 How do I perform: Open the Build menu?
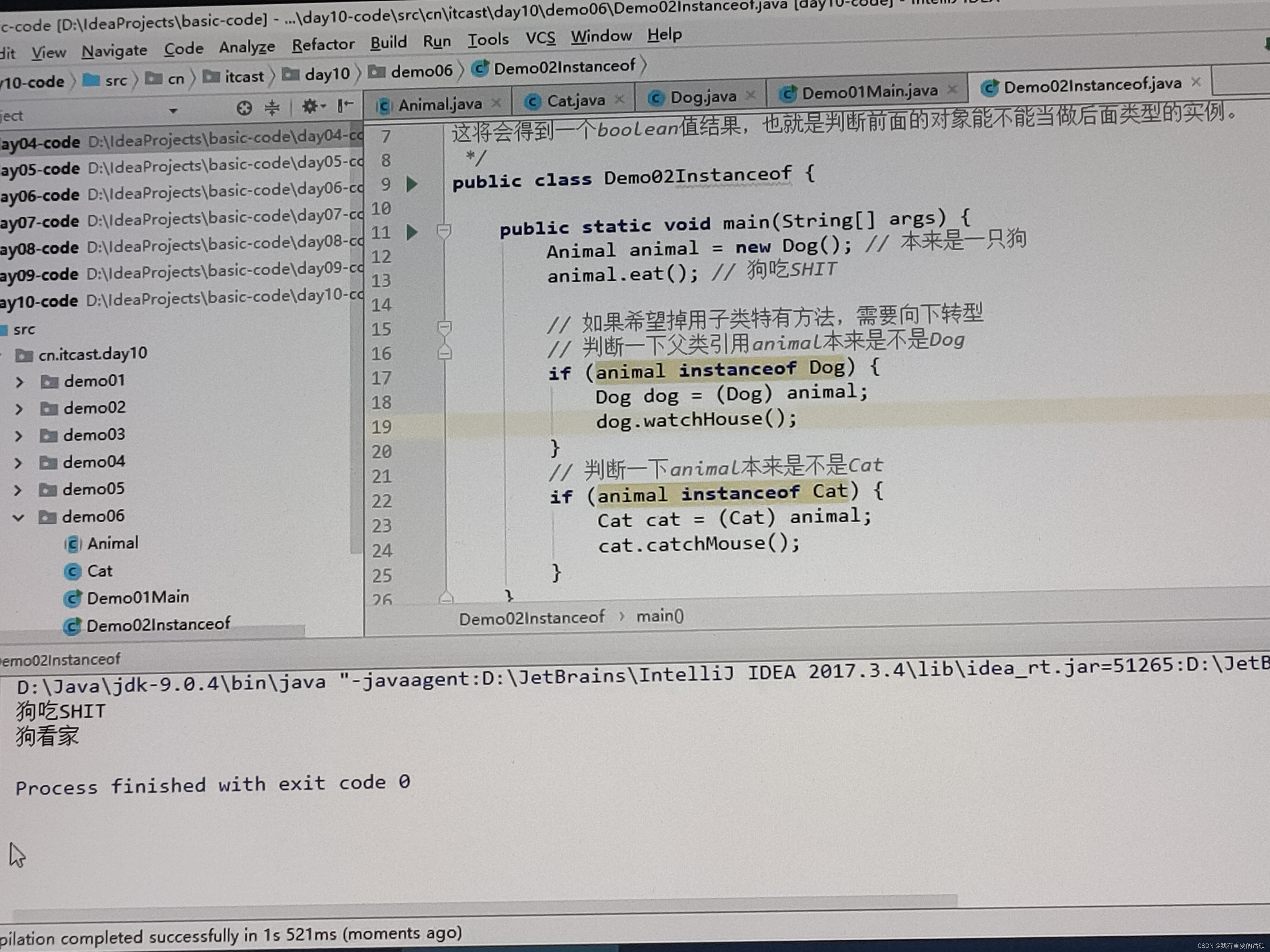[389, 43]
